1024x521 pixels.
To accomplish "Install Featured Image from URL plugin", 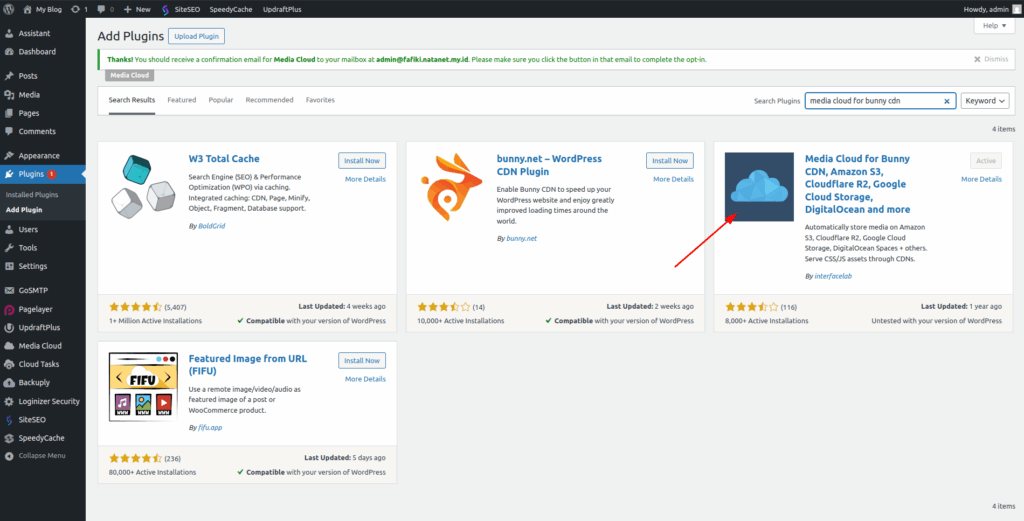I will point(362,360).
